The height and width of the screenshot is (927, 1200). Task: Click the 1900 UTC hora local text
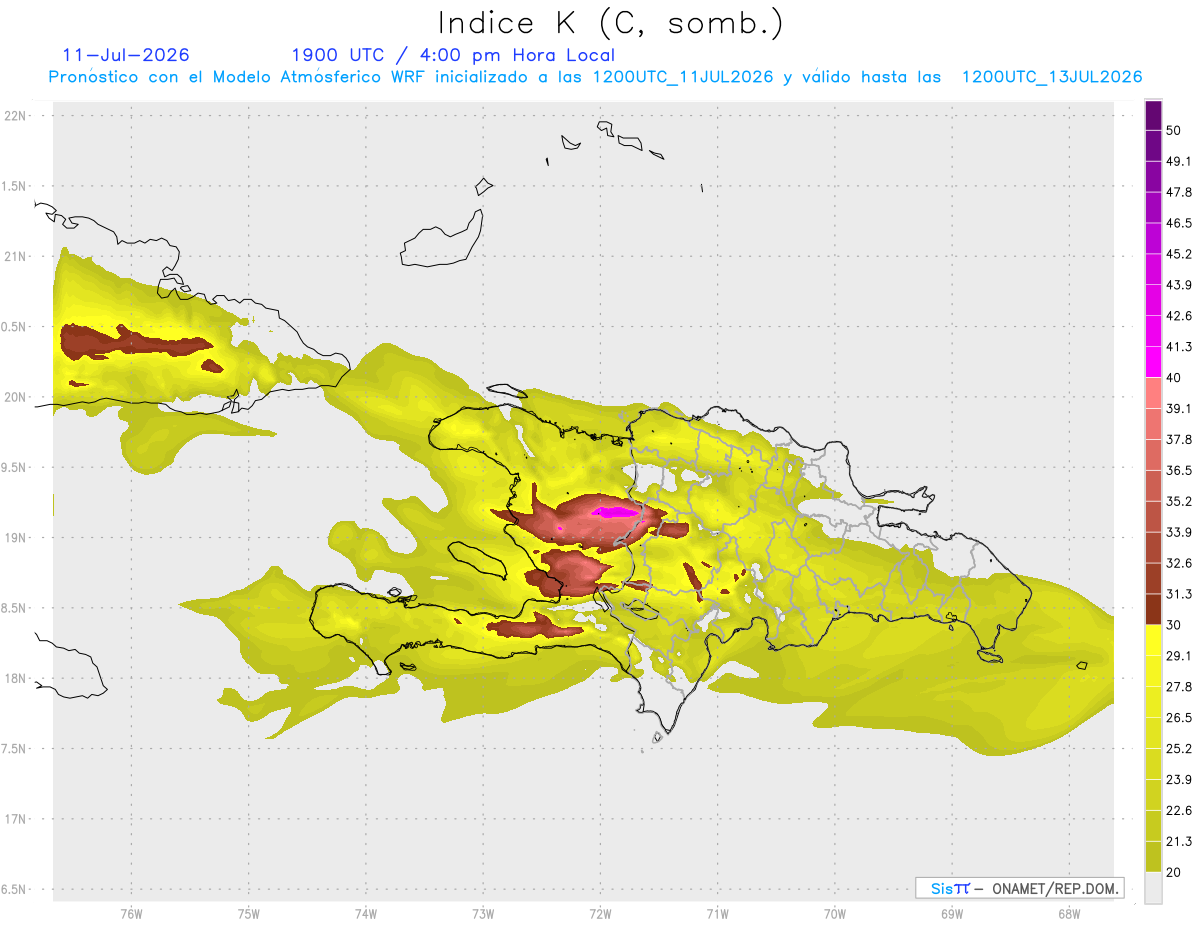[x=453, y=55]
